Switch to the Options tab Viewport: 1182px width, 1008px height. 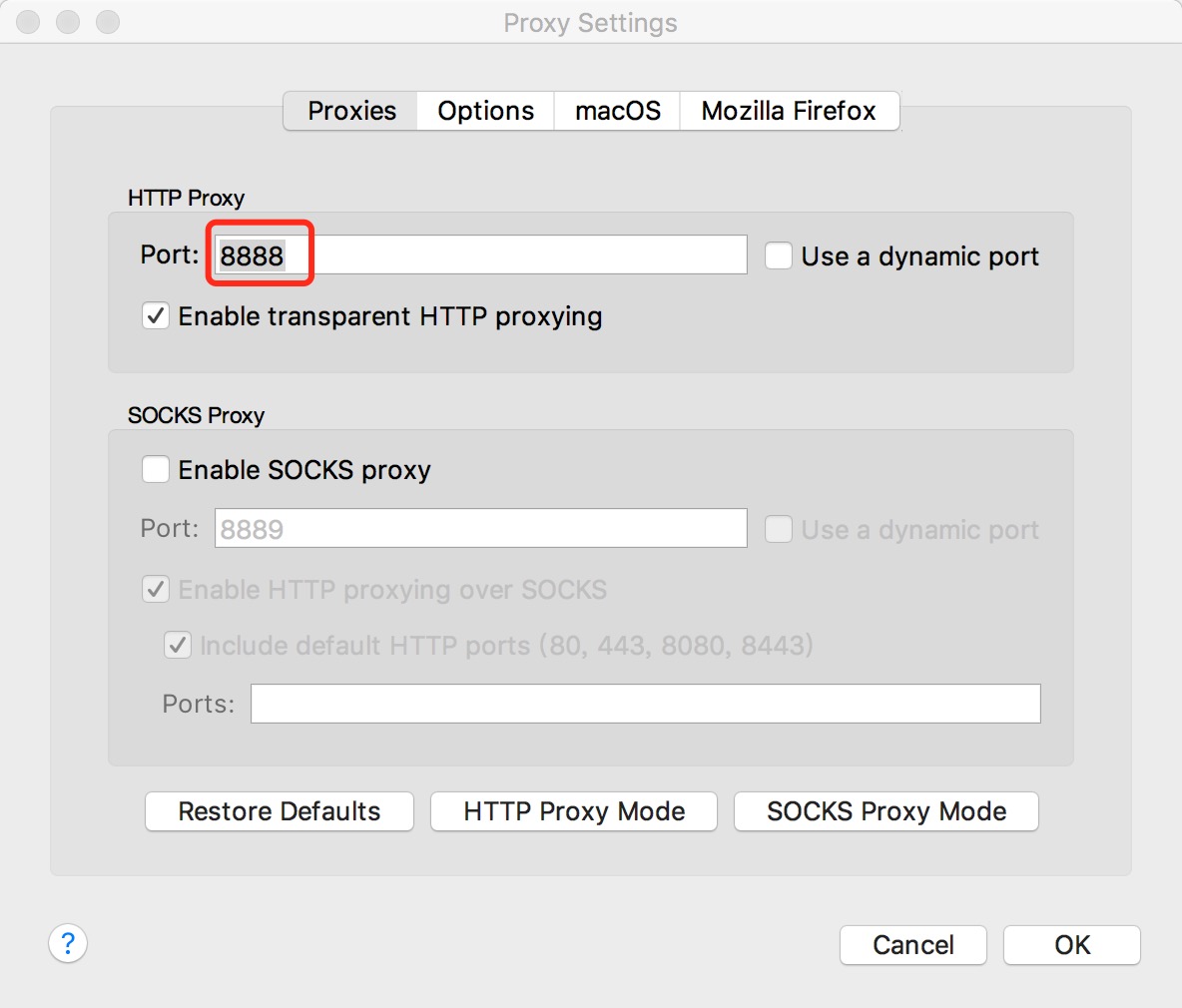485,111
